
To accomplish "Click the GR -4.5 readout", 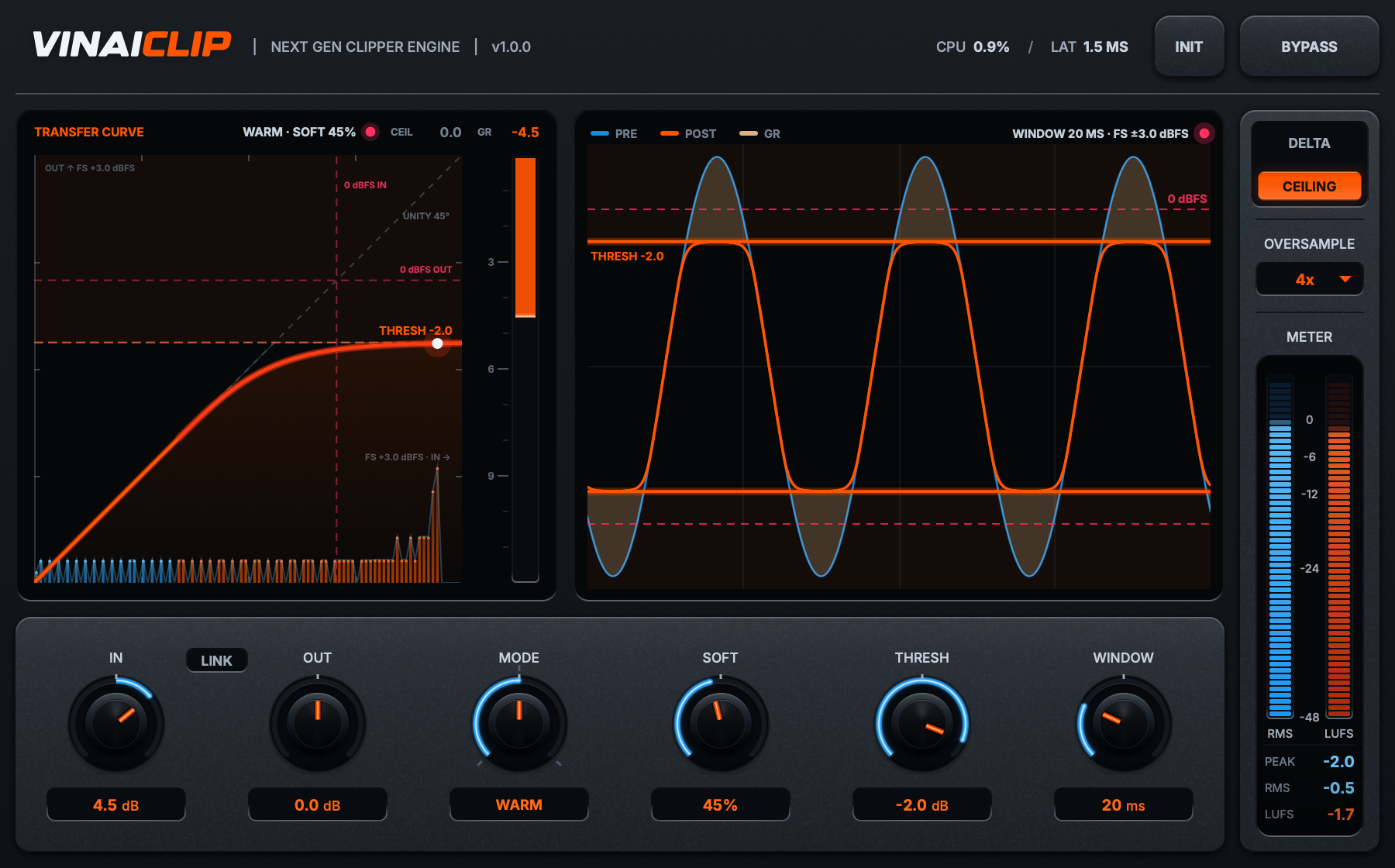I will pyautogui.click(x=508, y=132).
